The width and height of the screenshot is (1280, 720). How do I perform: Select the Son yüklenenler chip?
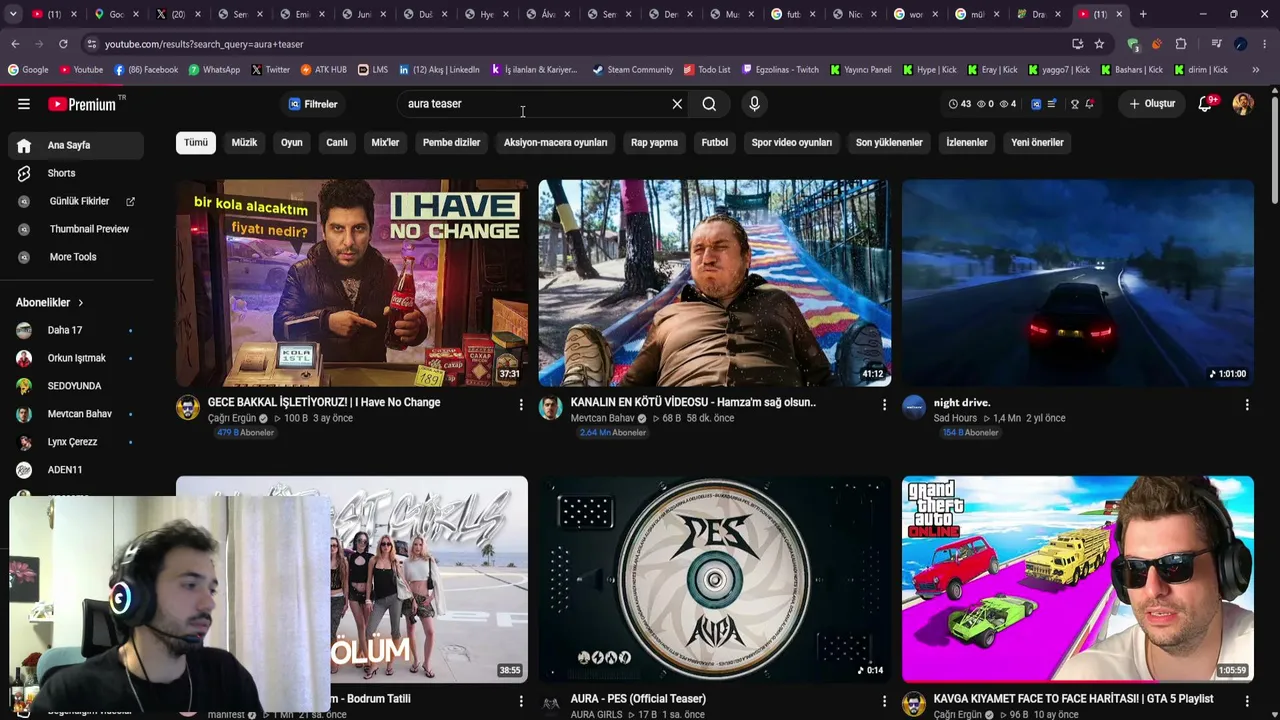tap(889, 142)
